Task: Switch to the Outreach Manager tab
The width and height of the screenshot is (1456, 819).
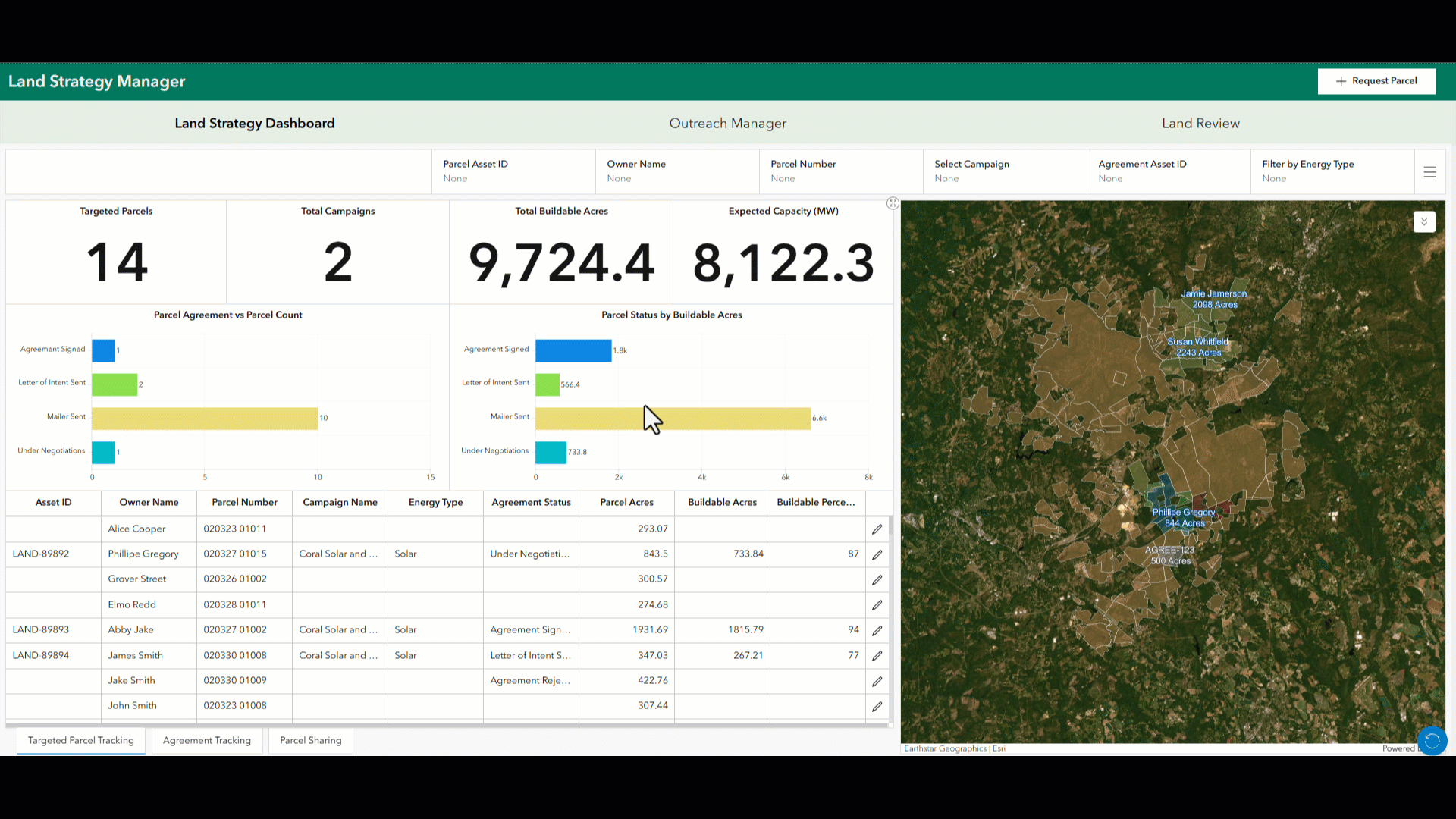Action: (x=727, y=123)
